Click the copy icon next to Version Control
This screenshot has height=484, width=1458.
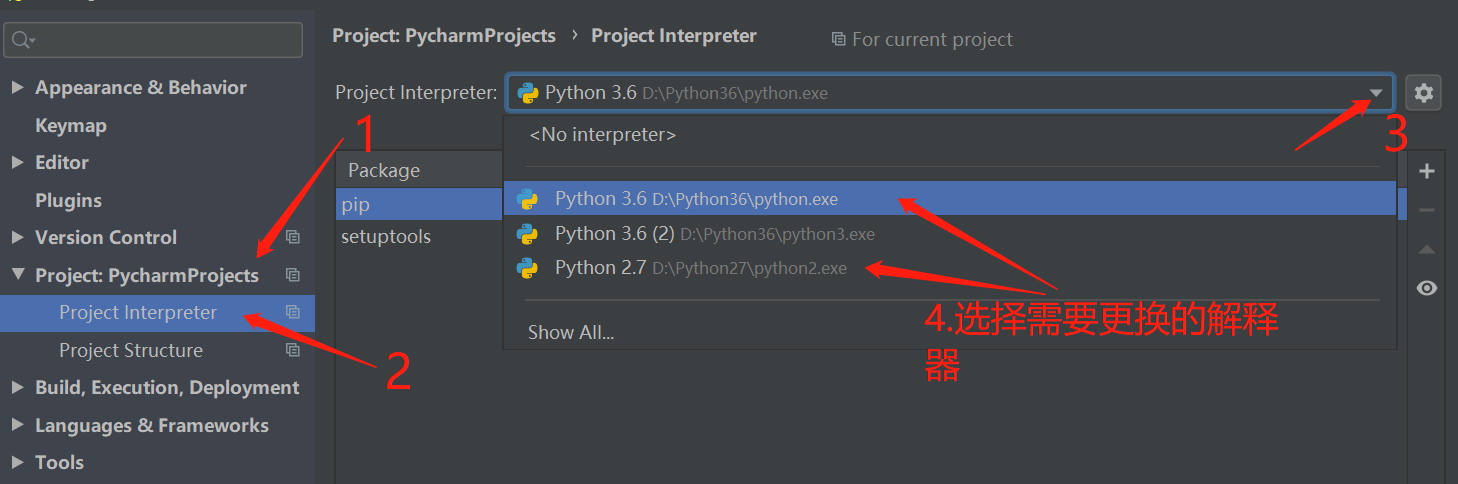(293, 238)
